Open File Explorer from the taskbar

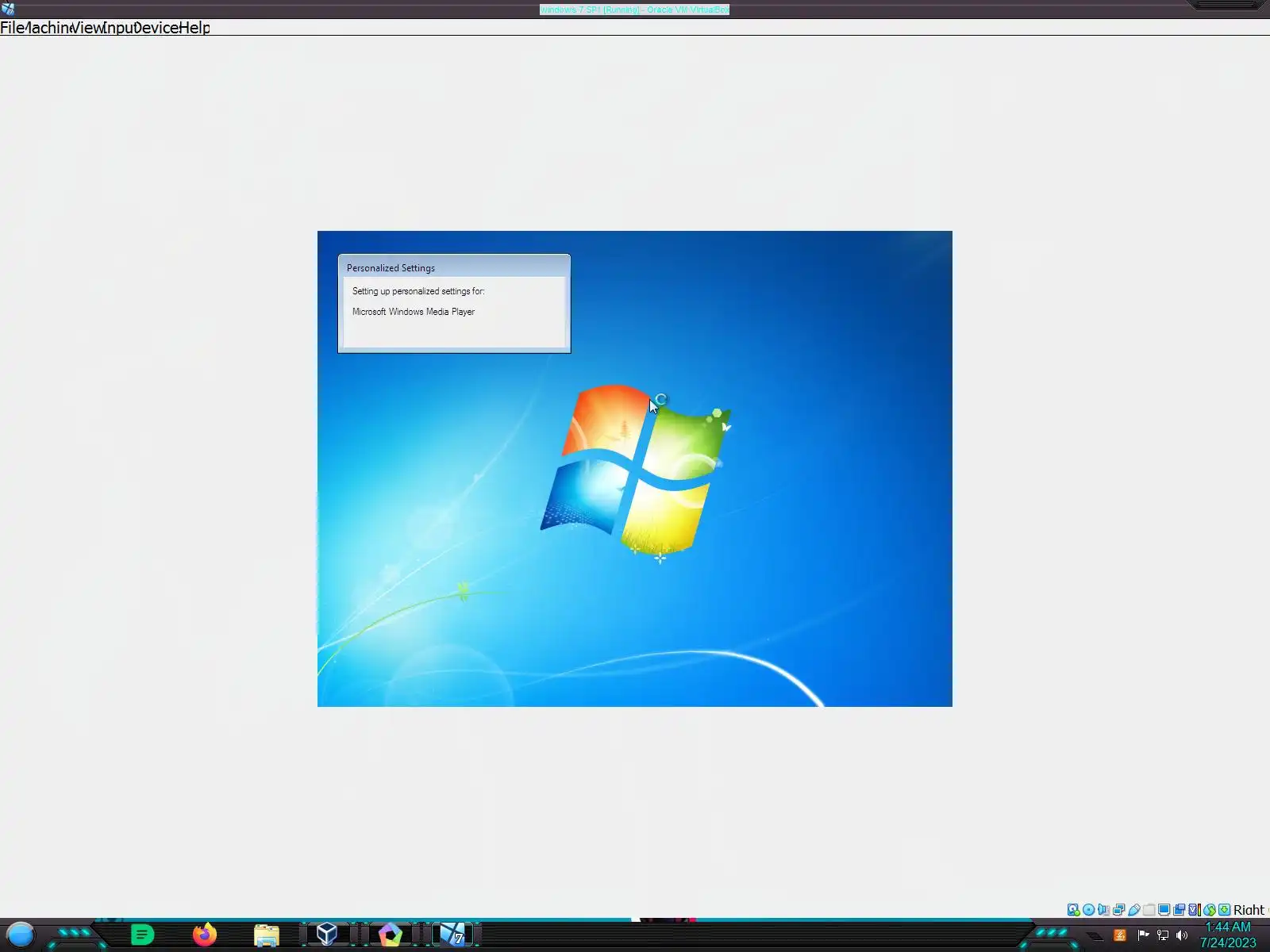(267, 936)
